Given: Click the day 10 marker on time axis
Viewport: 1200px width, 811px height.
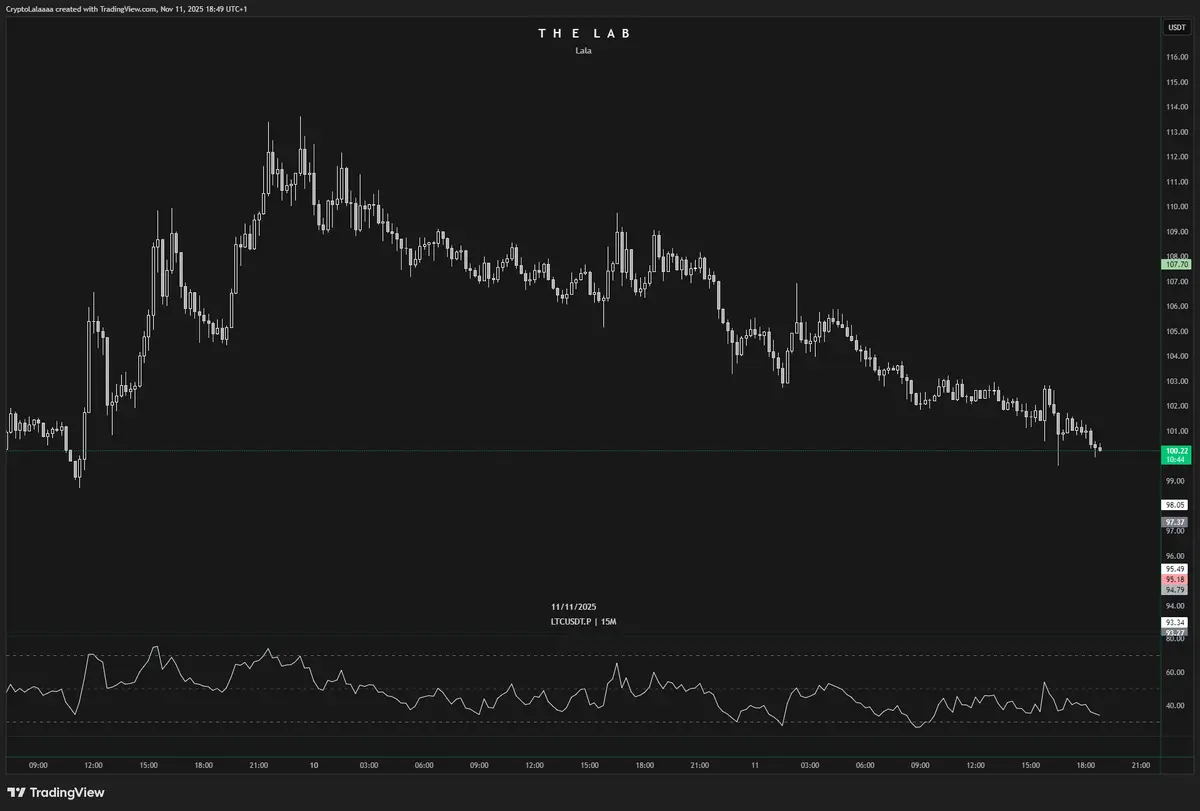Looking at the screenshot, I should coord(314,765).
